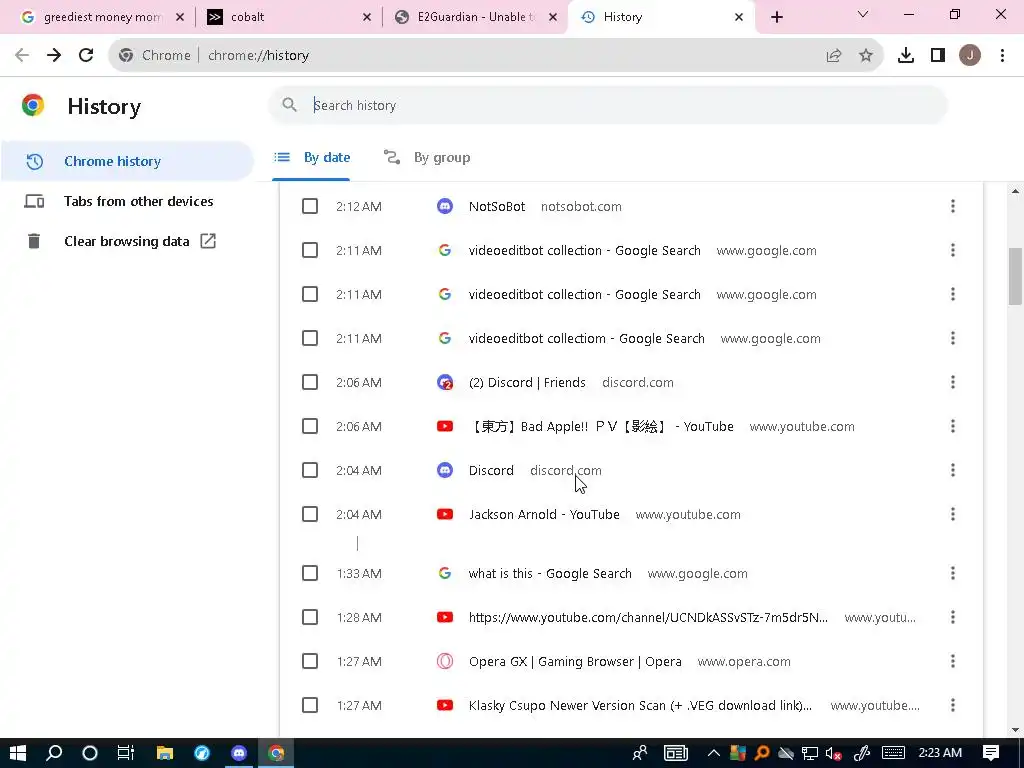
Task: Open more actions for NotSoBot entry
Action: coord(953,206)
